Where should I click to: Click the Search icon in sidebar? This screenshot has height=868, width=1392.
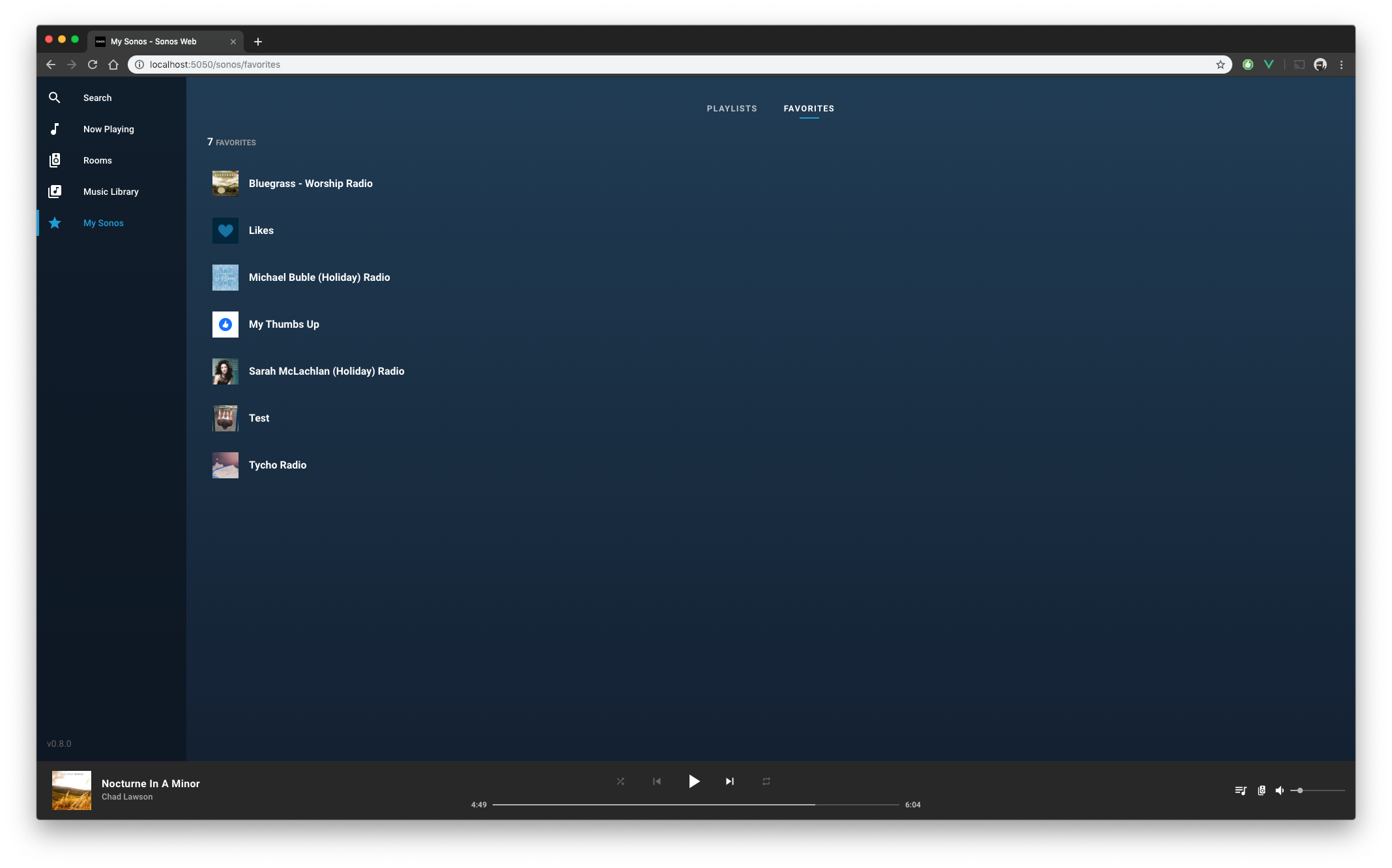click(55, 97)
